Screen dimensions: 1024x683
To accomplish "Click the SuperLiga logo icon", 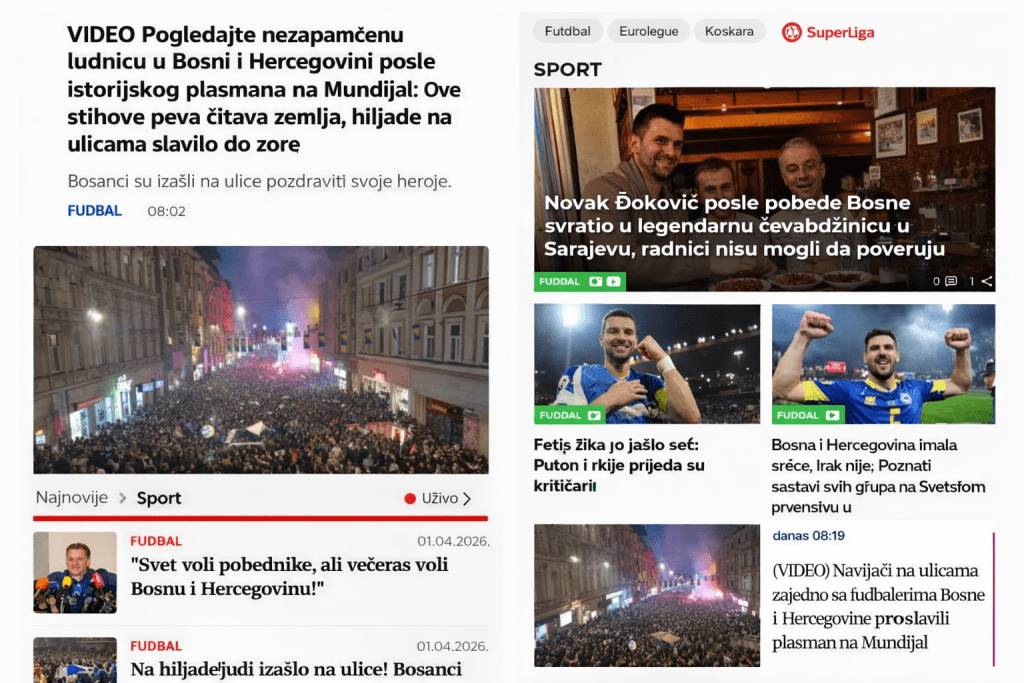I will [792, 32].
